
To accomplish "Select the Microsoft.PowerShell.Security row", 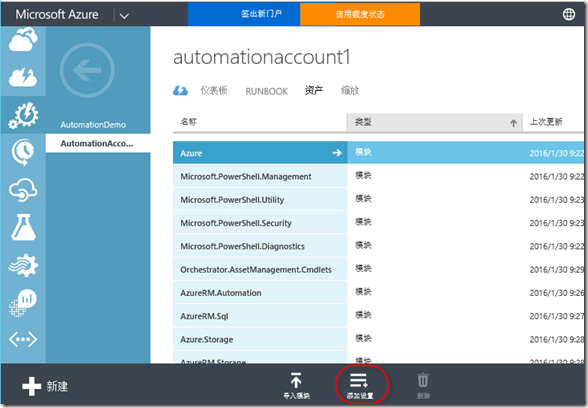I will point(378,223).
